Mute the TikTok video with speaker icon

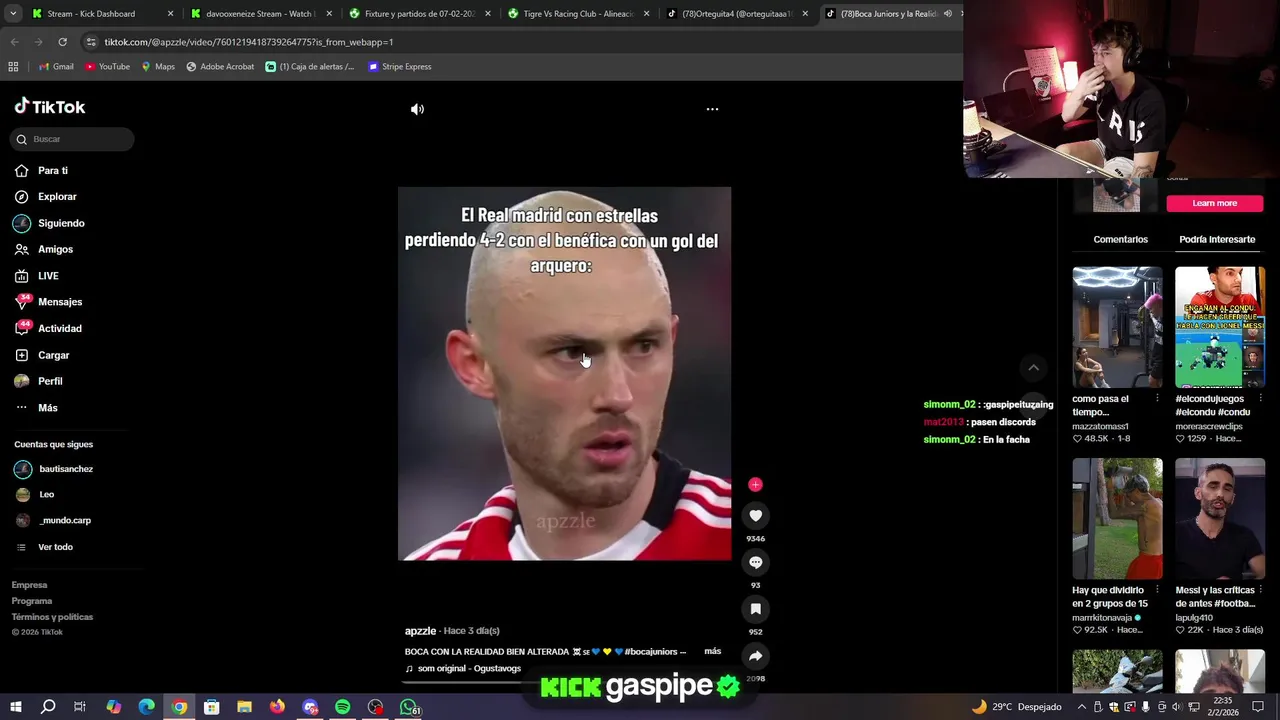pyautogui.click(x=417, y=109)
